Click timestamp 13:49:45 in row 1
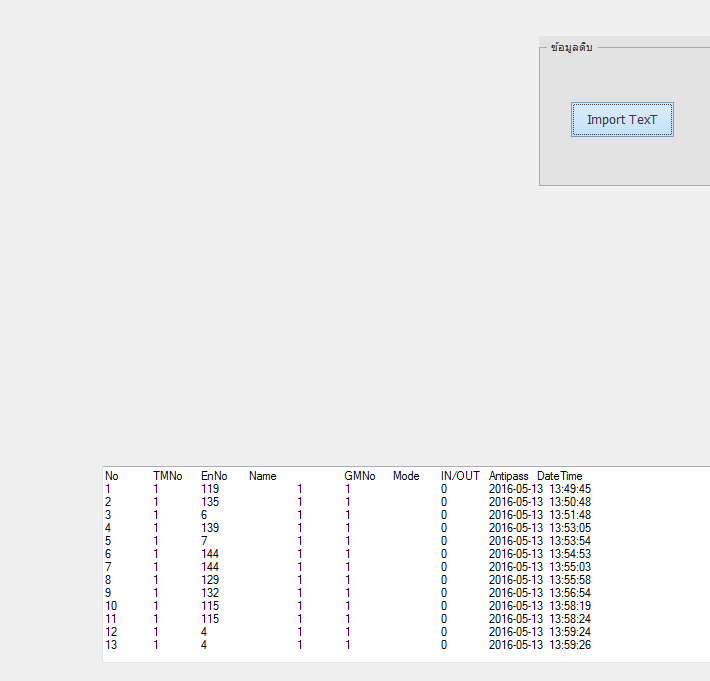The width and height of the screenshot is (710, 681). (x=570, y=489)
